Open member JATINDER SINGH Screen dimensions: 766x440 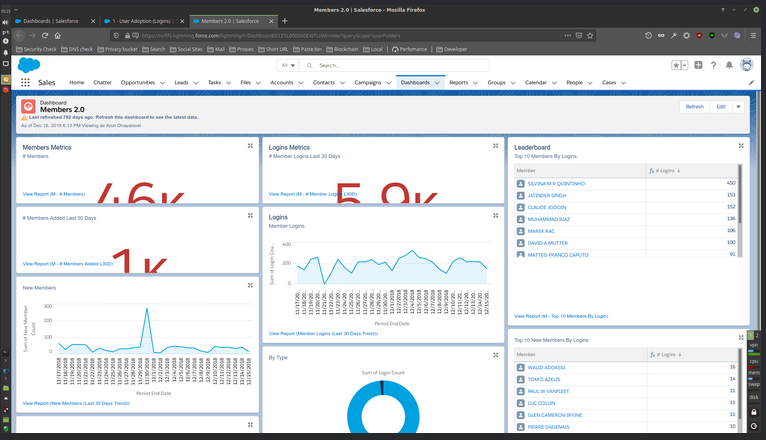547,195
